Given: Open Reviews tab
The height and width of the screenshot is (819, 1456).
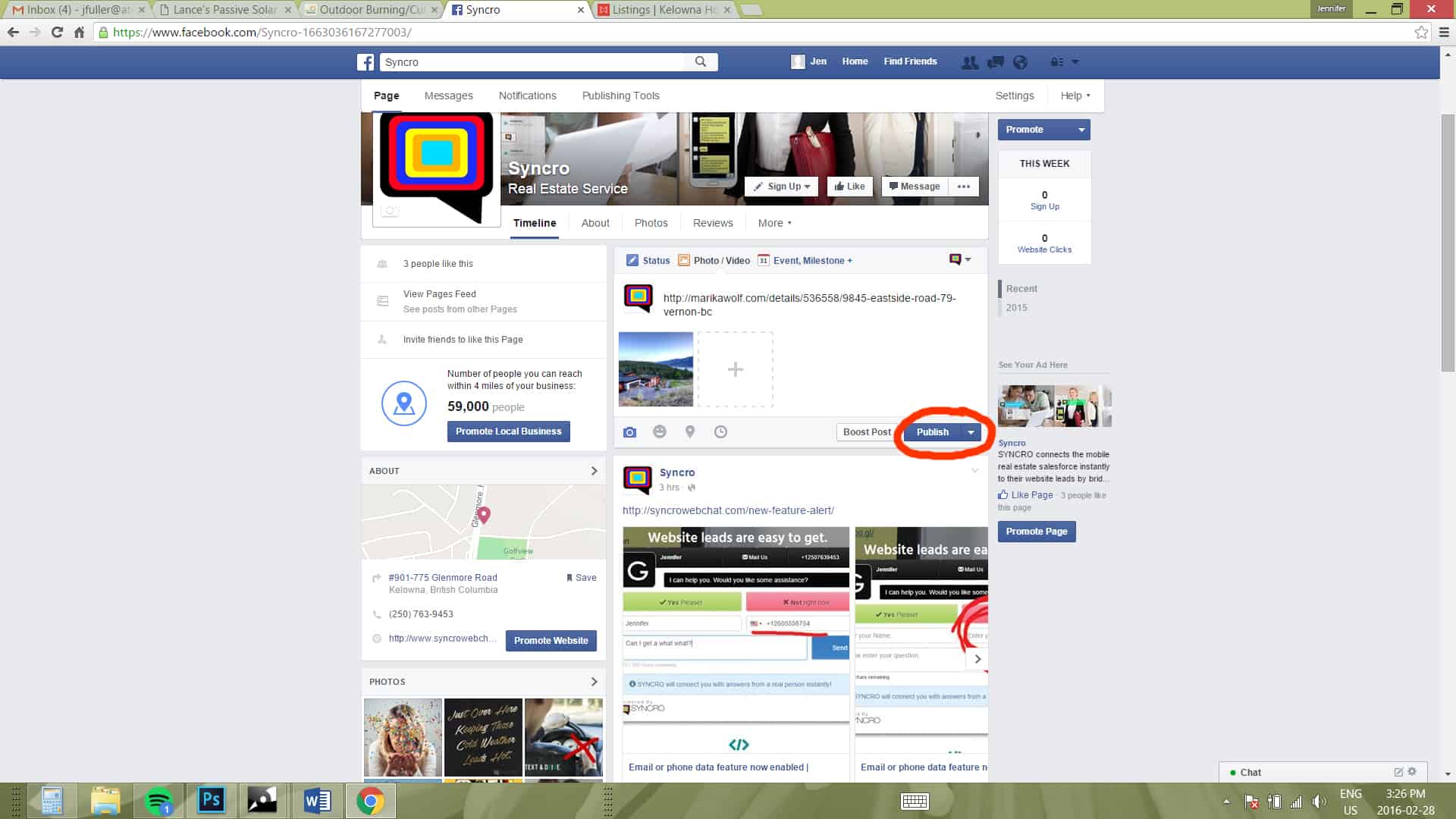Looking at the screenshot, I should pyautogui.click(x=712, y=223).
